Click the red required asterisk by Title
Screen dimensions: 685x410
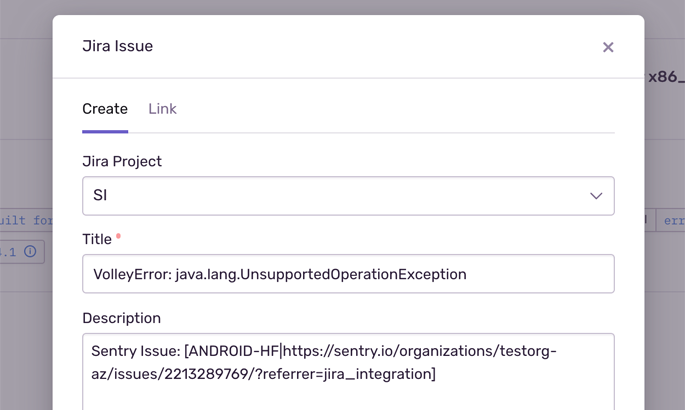coord(119,237)
